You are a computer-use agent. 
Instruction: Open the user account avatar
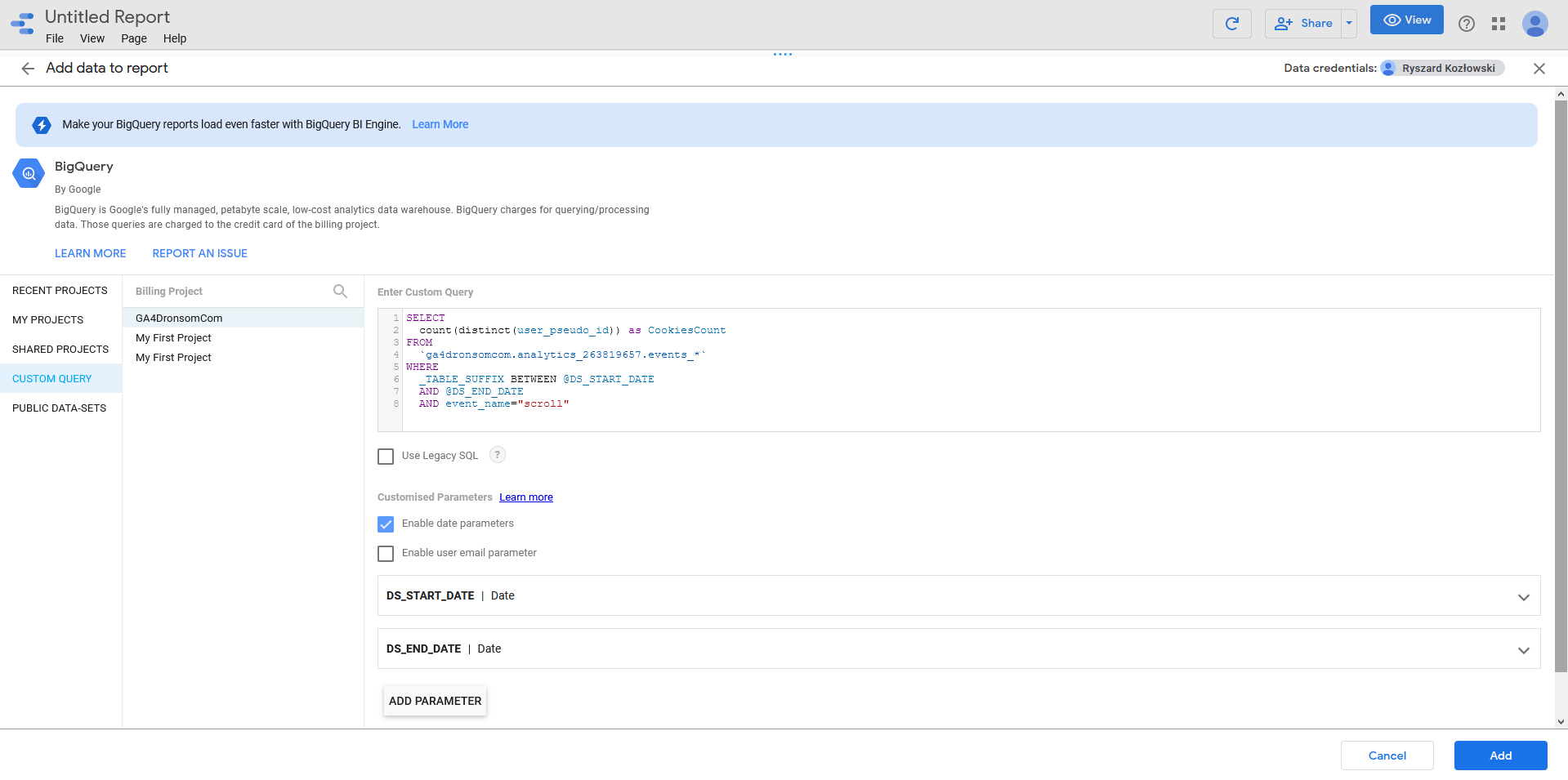(1535, 24)
